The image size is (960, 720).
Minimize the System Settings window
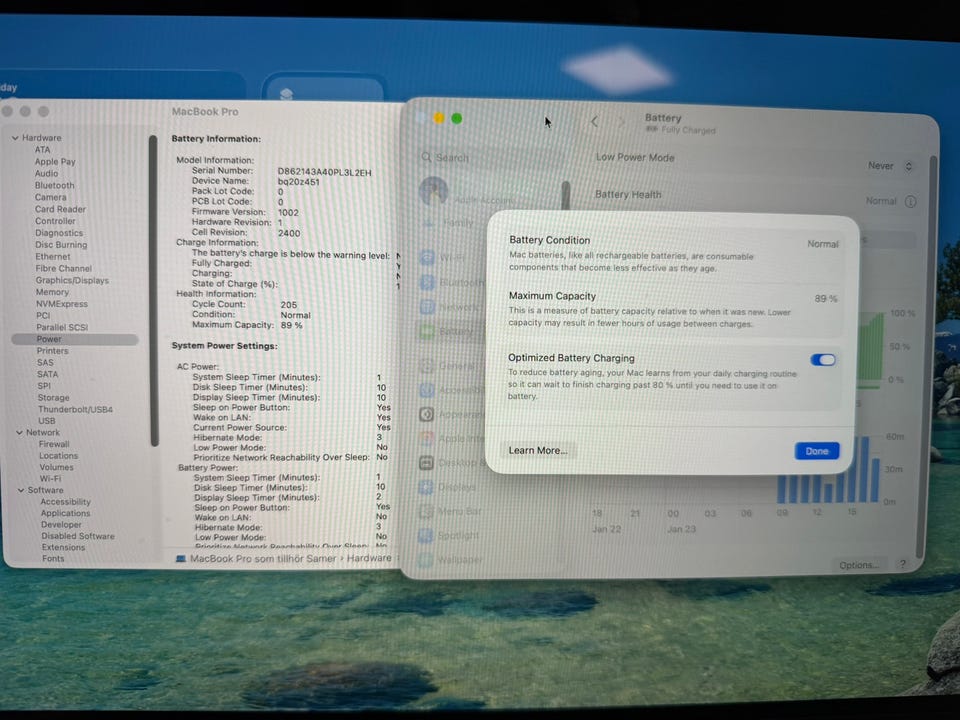point(439,118)
